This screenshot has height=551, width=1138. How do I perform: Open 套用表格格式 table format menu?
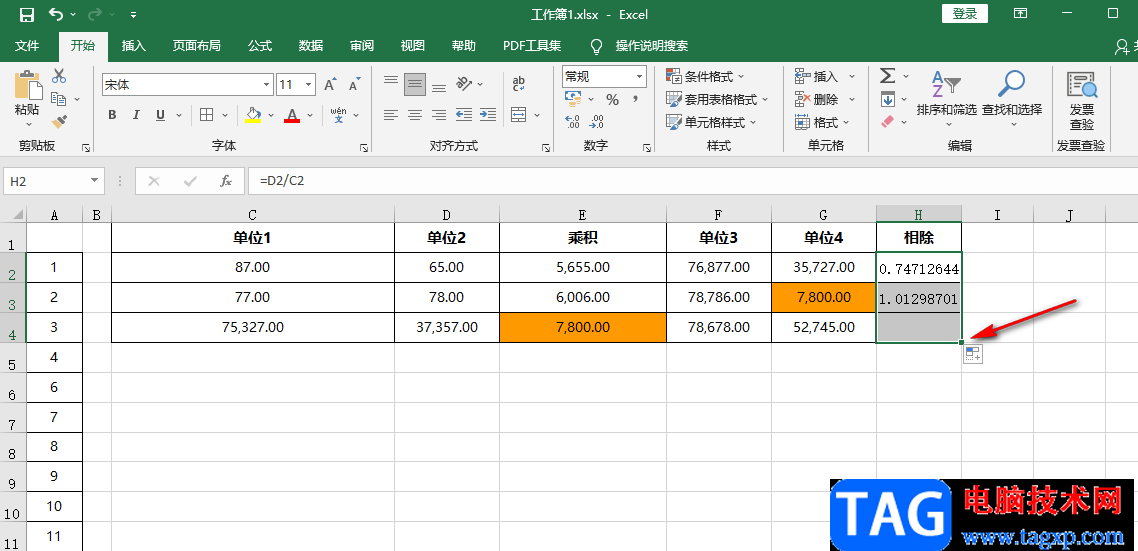pyautogui.click(x=717, y=99)
